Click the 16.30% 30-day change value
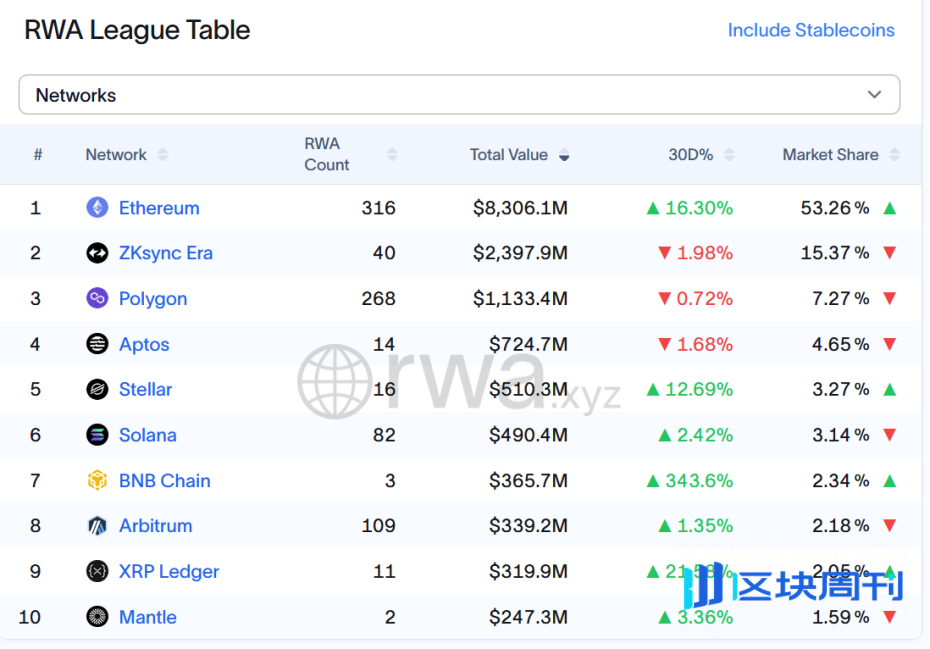Viewport: 930px width, 649px height. (699, 208)
